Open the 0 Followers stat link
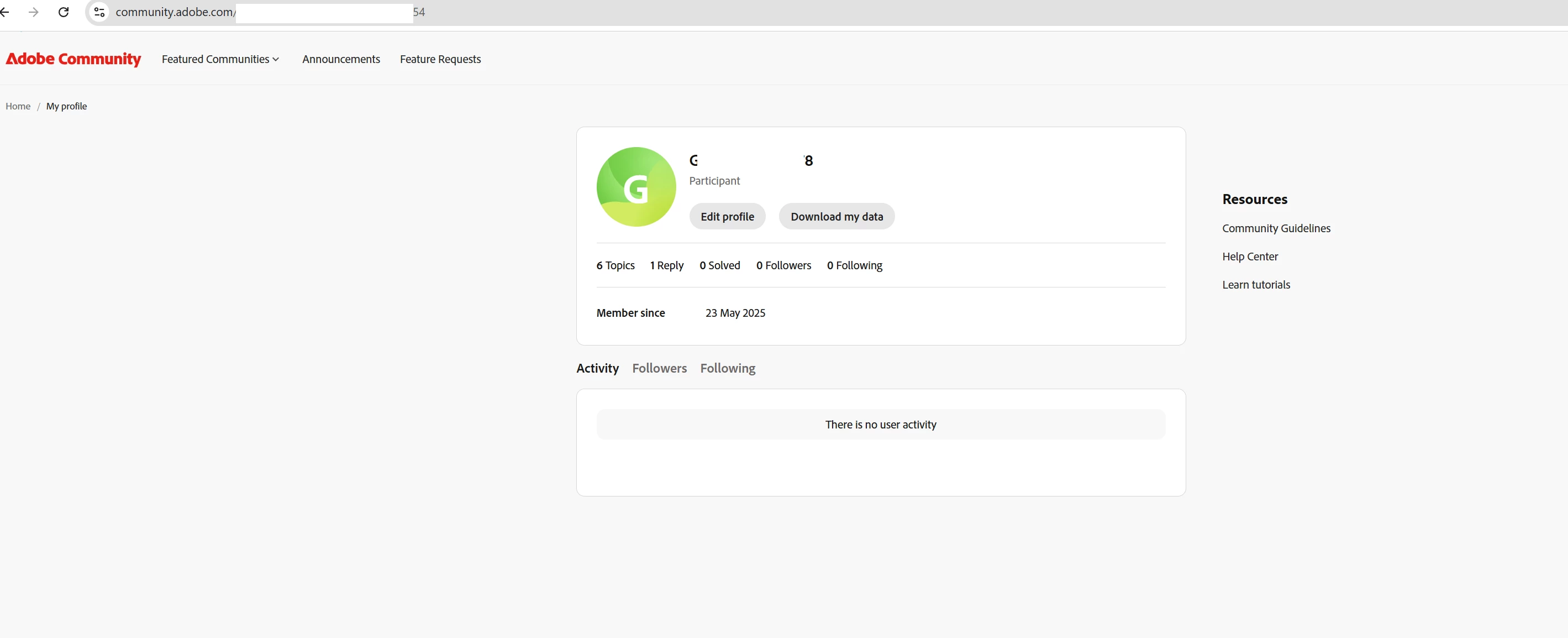This screenshot has width=1568, height=638. [x=783, y=265]
